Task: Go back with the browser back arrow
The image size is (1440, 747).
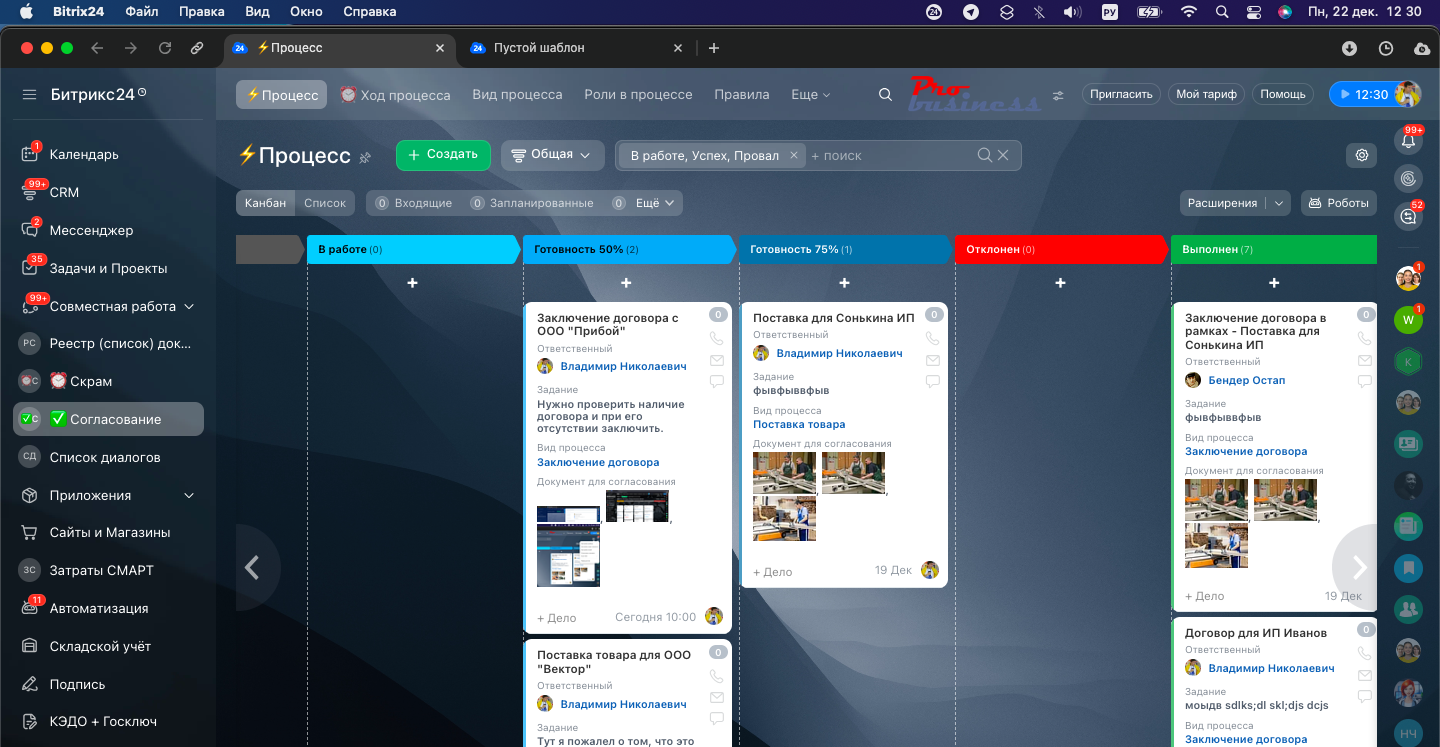Action: click(x=97, y=48)
